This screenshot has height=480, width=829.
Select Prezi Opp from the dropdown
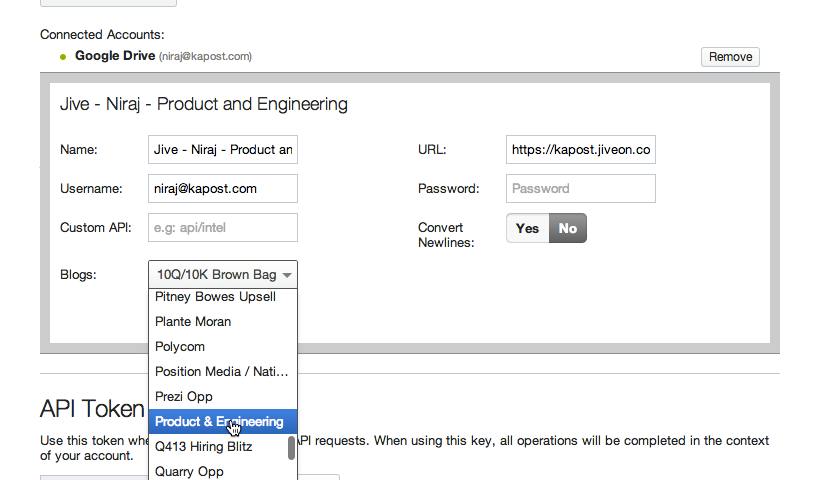[223, 396]
